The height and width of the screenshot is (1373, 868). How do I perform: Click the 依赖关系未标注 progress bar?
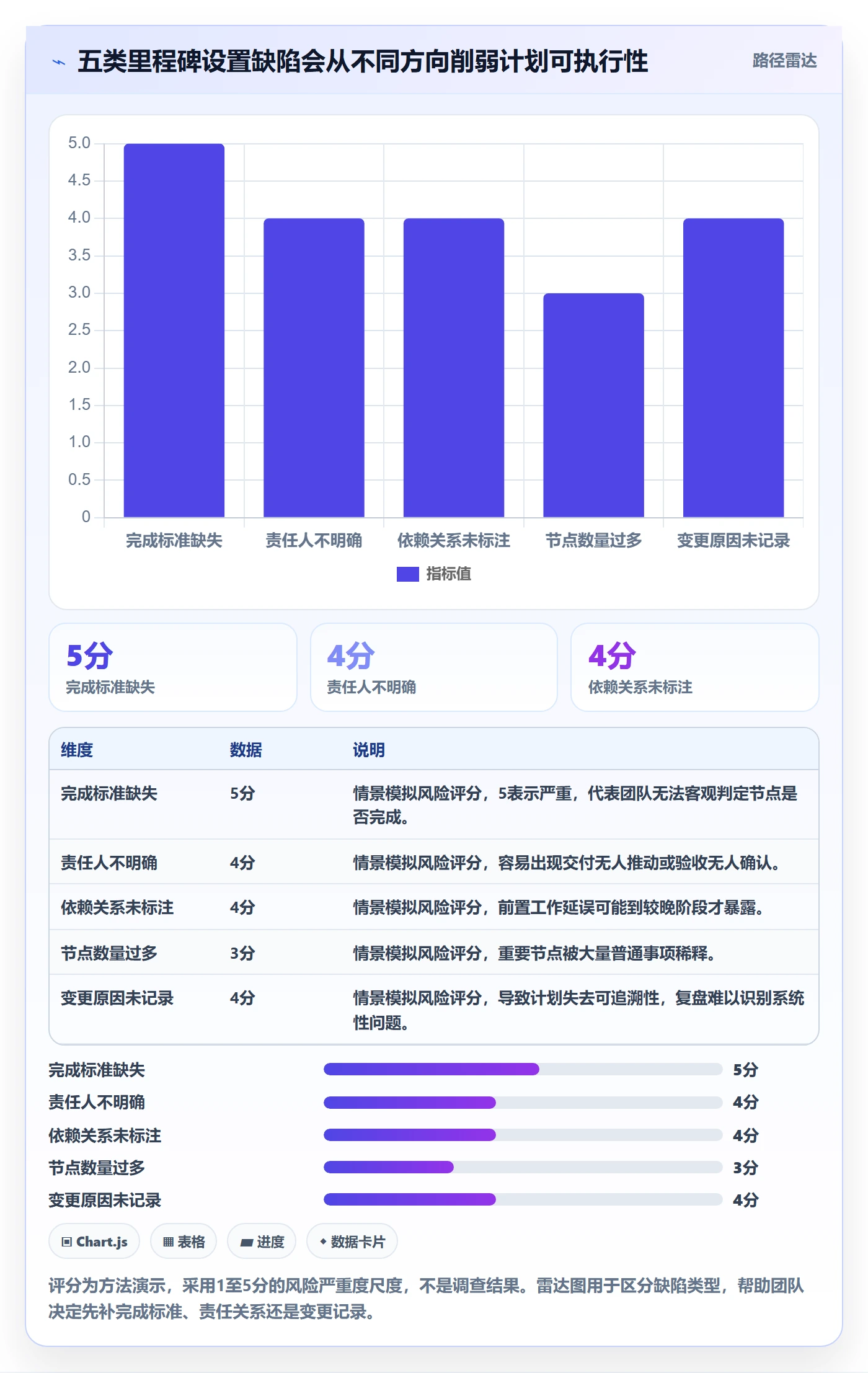(523, 1135)
